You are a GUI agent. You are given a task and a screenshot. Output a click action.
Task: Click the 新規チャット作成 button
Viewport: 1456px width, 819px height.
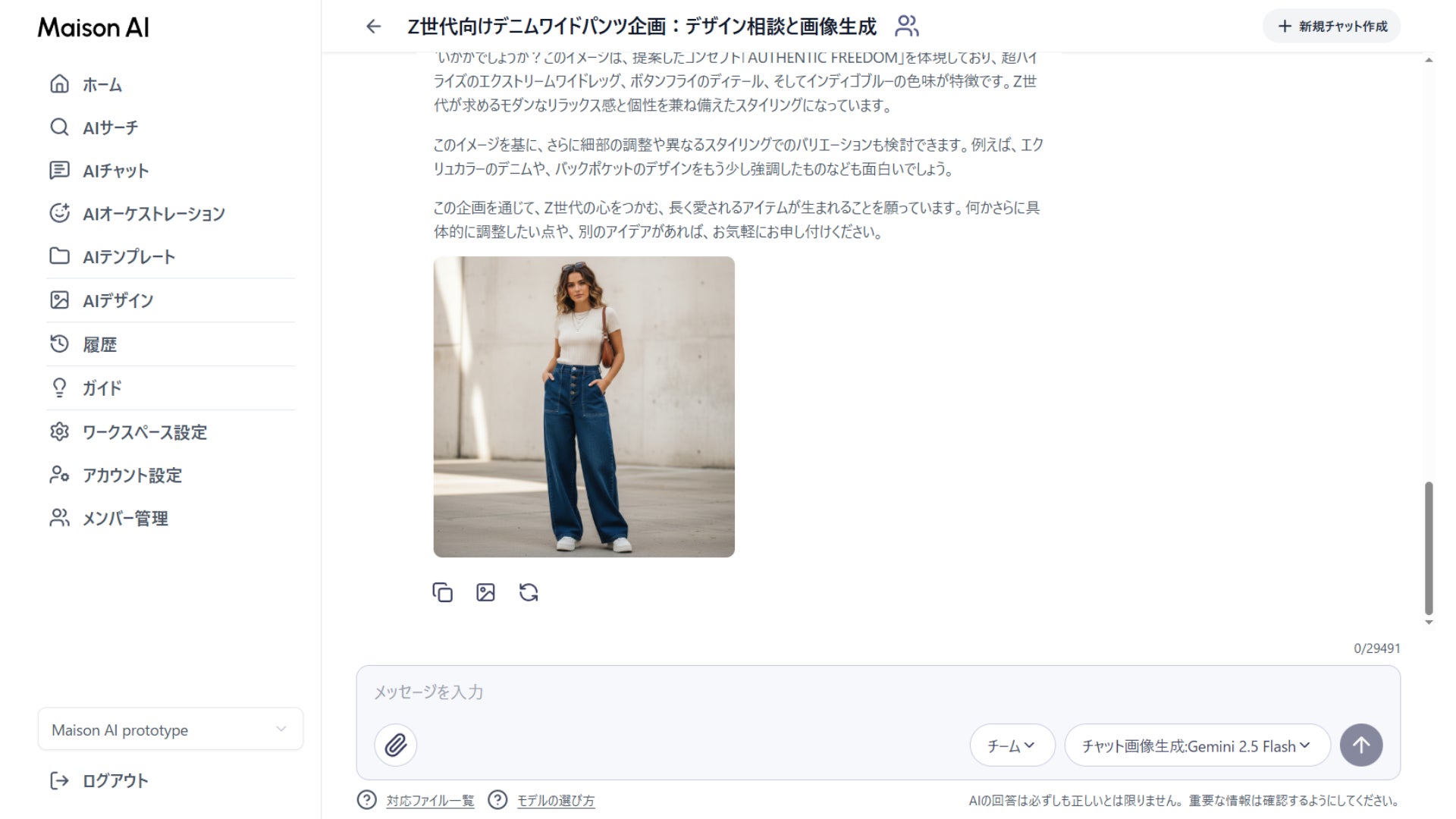pyautogui.click(x=1332, y=27)
